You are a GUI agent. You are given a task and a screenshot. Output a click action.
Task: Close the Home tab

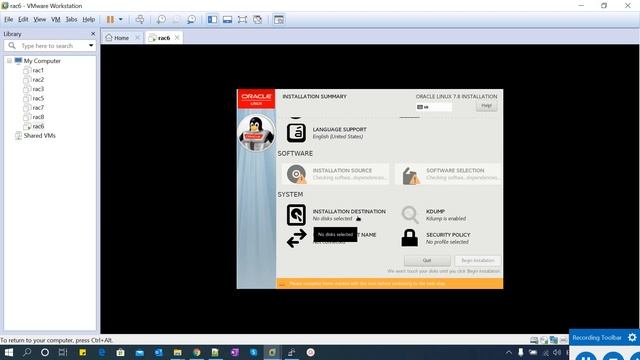coord(137,38)
